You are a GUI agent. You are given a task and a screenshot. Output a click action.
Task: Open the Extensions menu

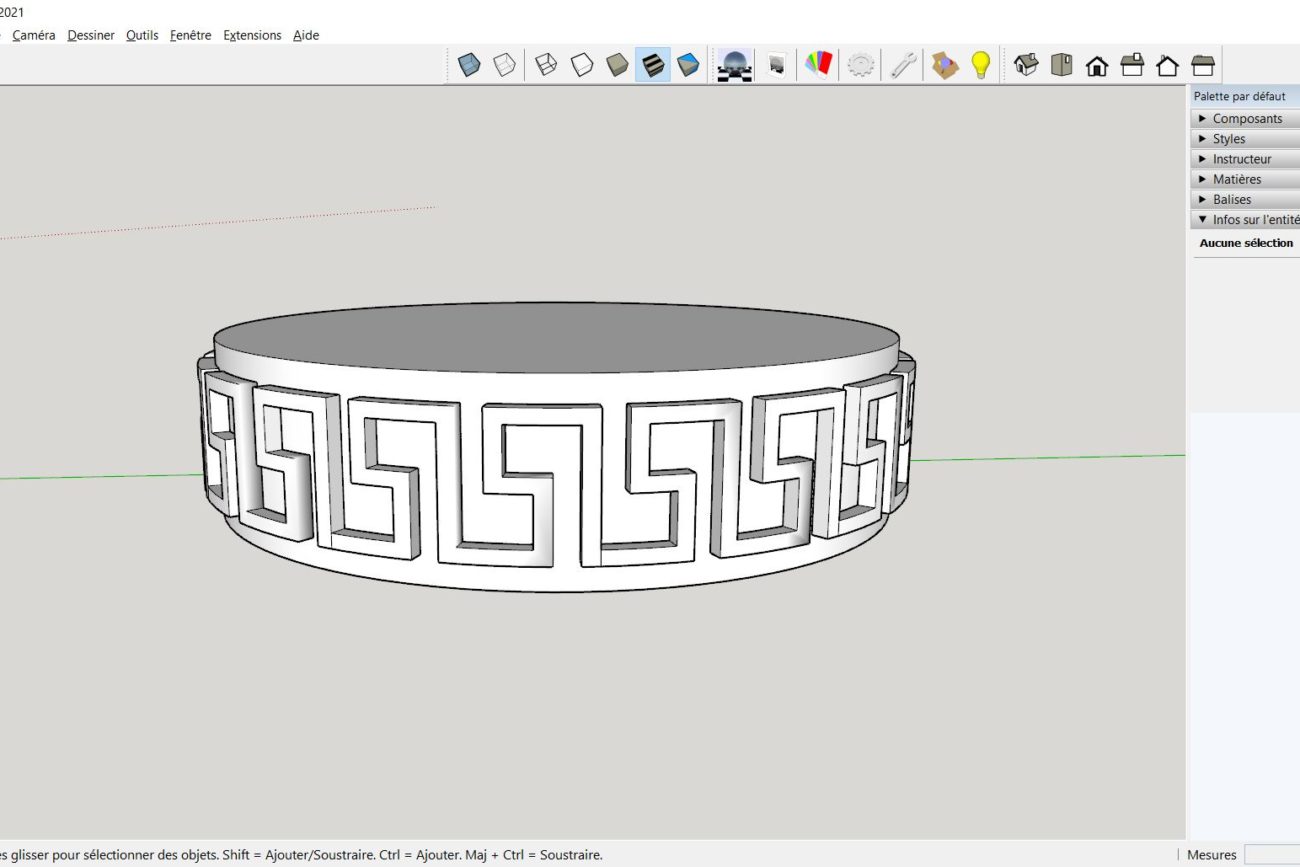252,35
